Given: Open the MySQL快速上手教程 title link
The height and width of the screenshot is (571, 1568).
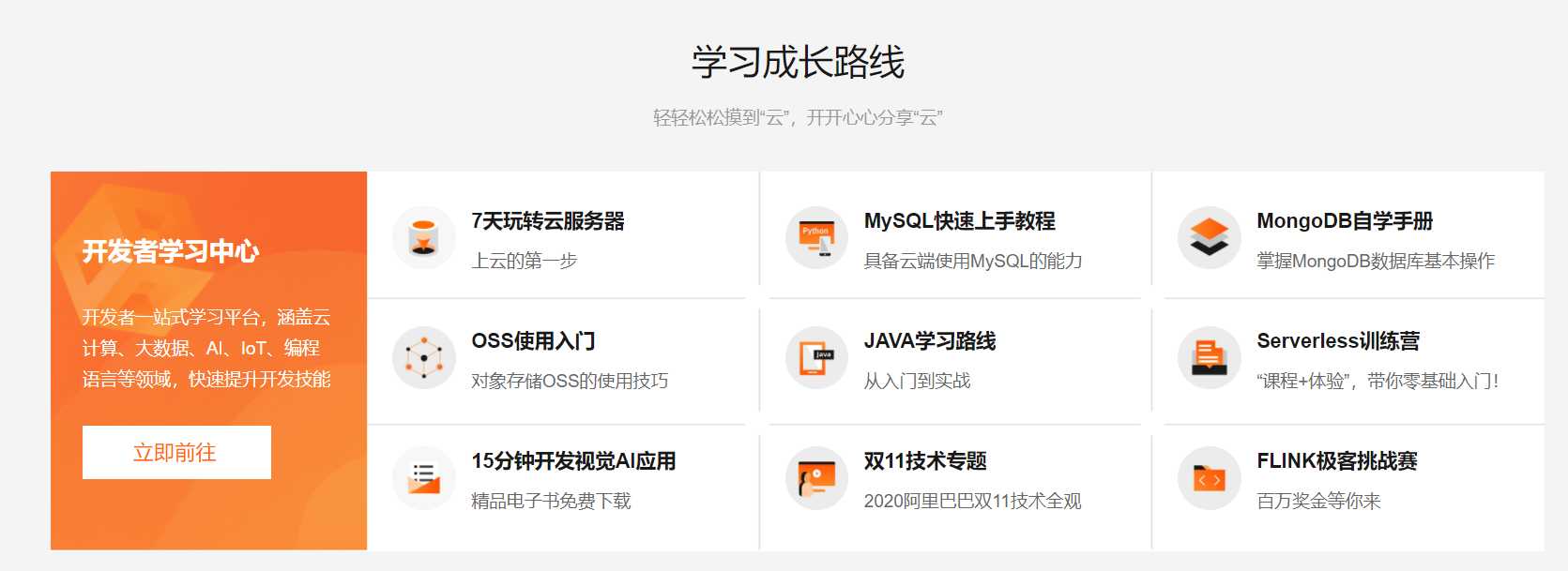Looking at the screenshot, I should pyautogui.click(x=959, y=221).
